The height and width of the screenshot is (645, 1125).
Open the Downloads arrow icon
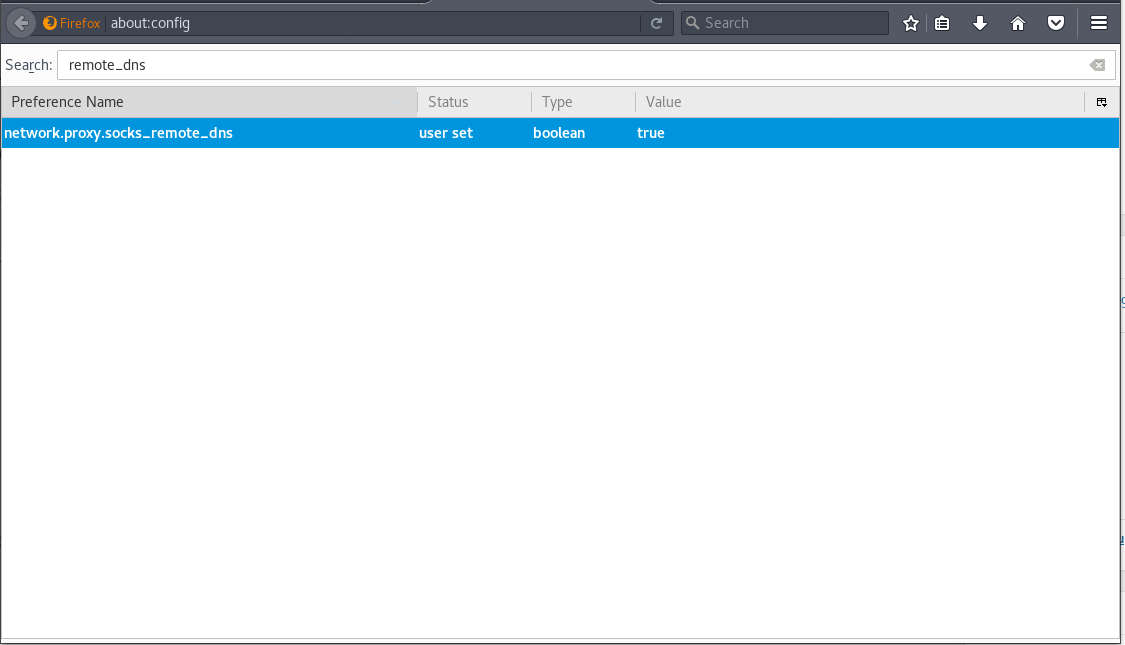pos(979,23)
